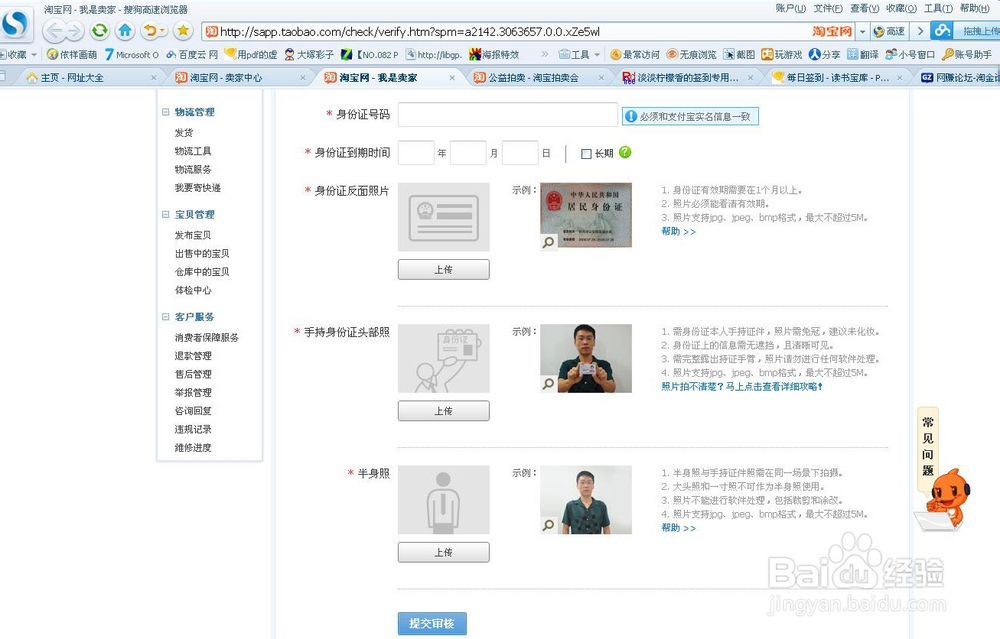Open the 常见问题 mascot helper
The image size is (1000, 639).
(941, 471)
